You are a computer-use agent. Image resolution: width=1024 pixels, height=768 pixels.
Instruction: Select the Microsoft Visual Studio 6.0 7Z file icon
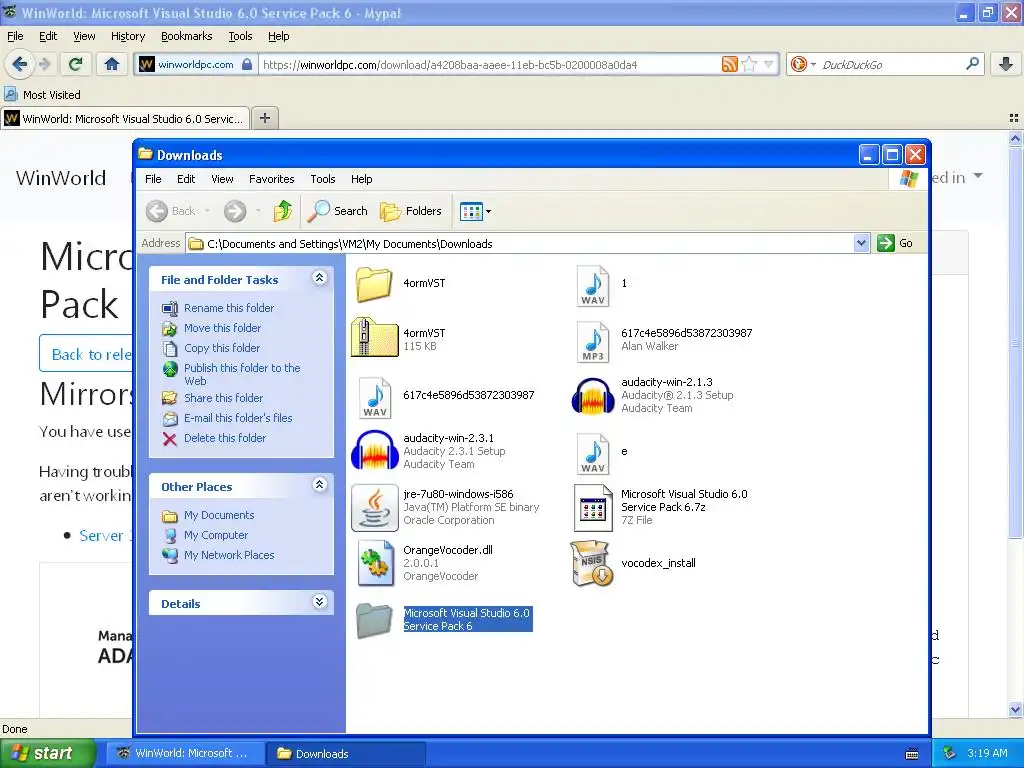pyautogui.click(x=593, y=507)
